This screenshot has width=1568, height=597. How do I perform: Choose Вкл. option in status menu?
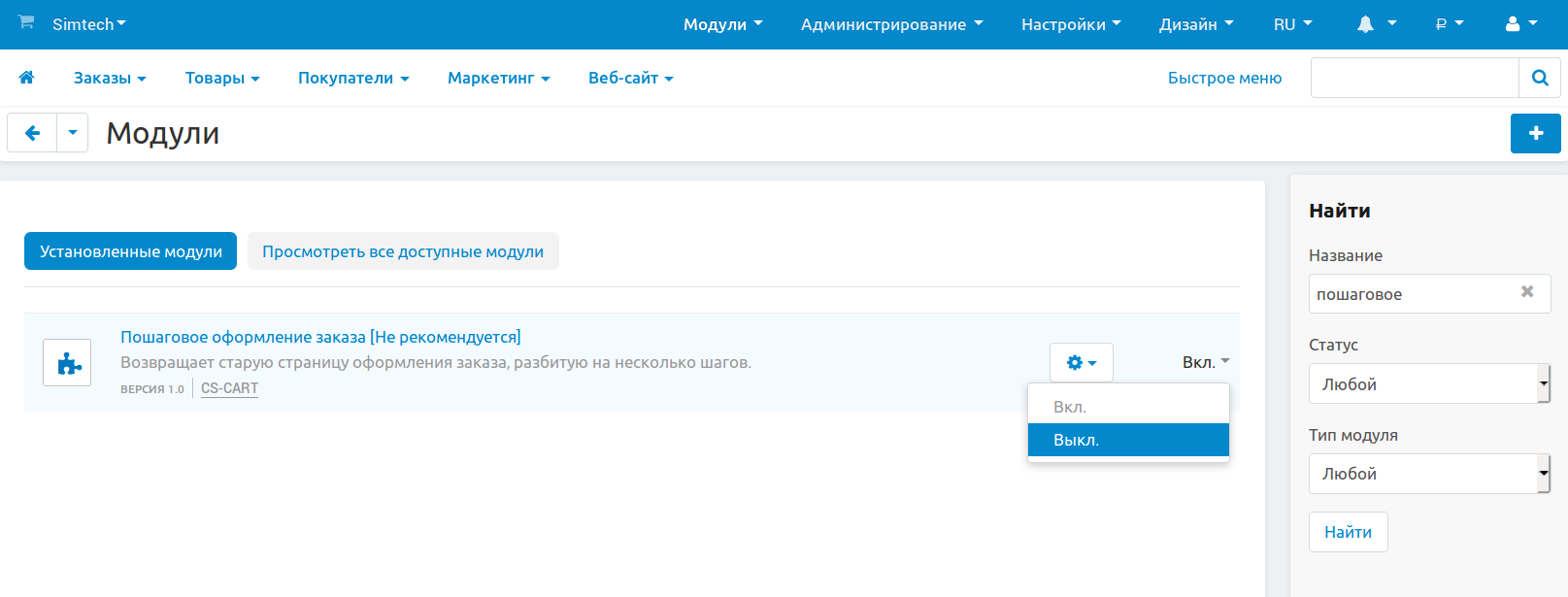[x=1128, y=407]
